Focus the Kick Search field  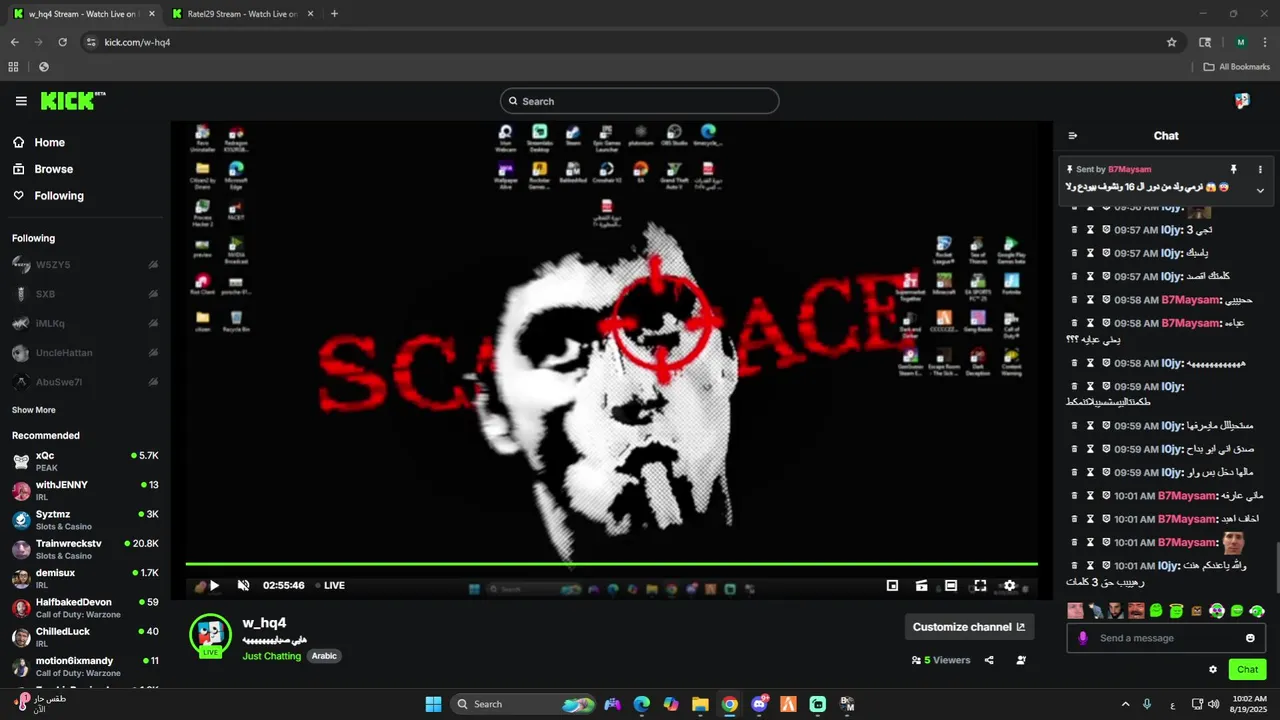[x=639, y=101]
